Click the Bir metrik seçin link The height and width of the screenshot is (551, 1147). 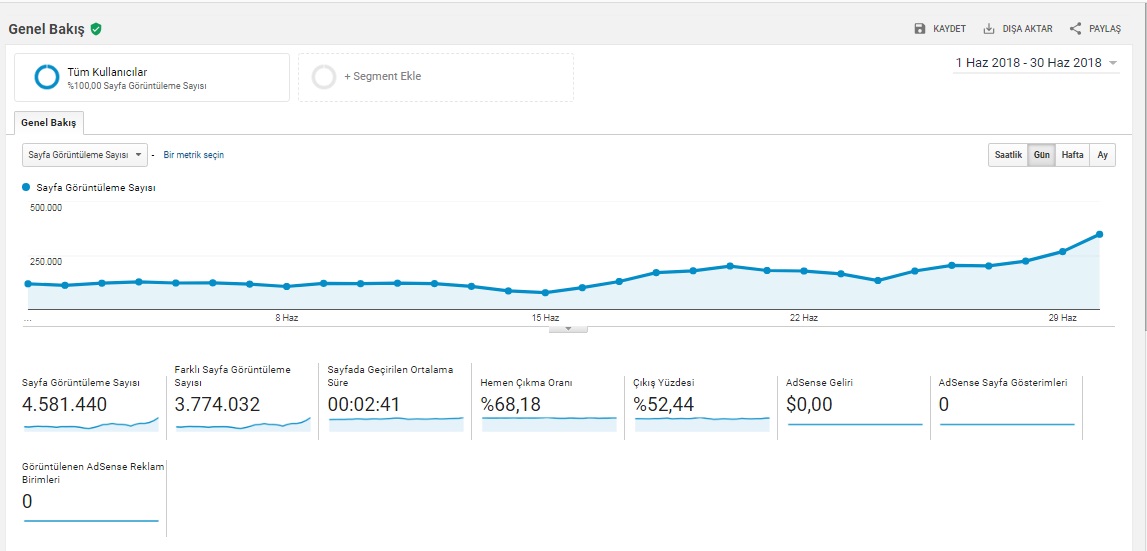pos(193,155)
